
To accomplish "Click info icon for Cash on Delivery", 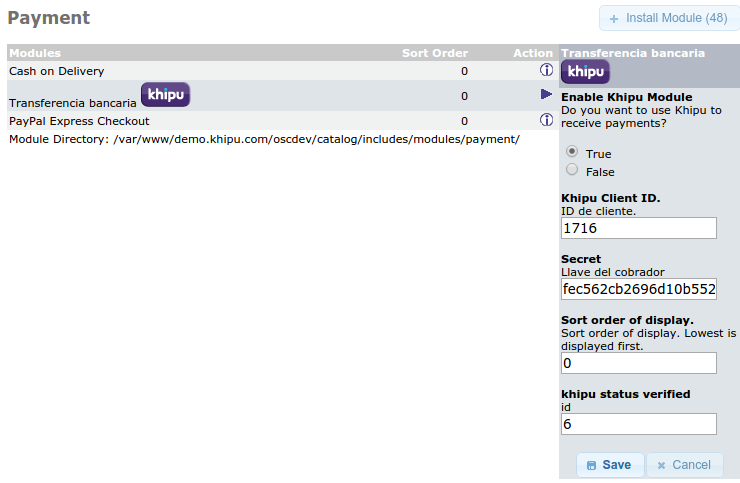I will 546,70.
